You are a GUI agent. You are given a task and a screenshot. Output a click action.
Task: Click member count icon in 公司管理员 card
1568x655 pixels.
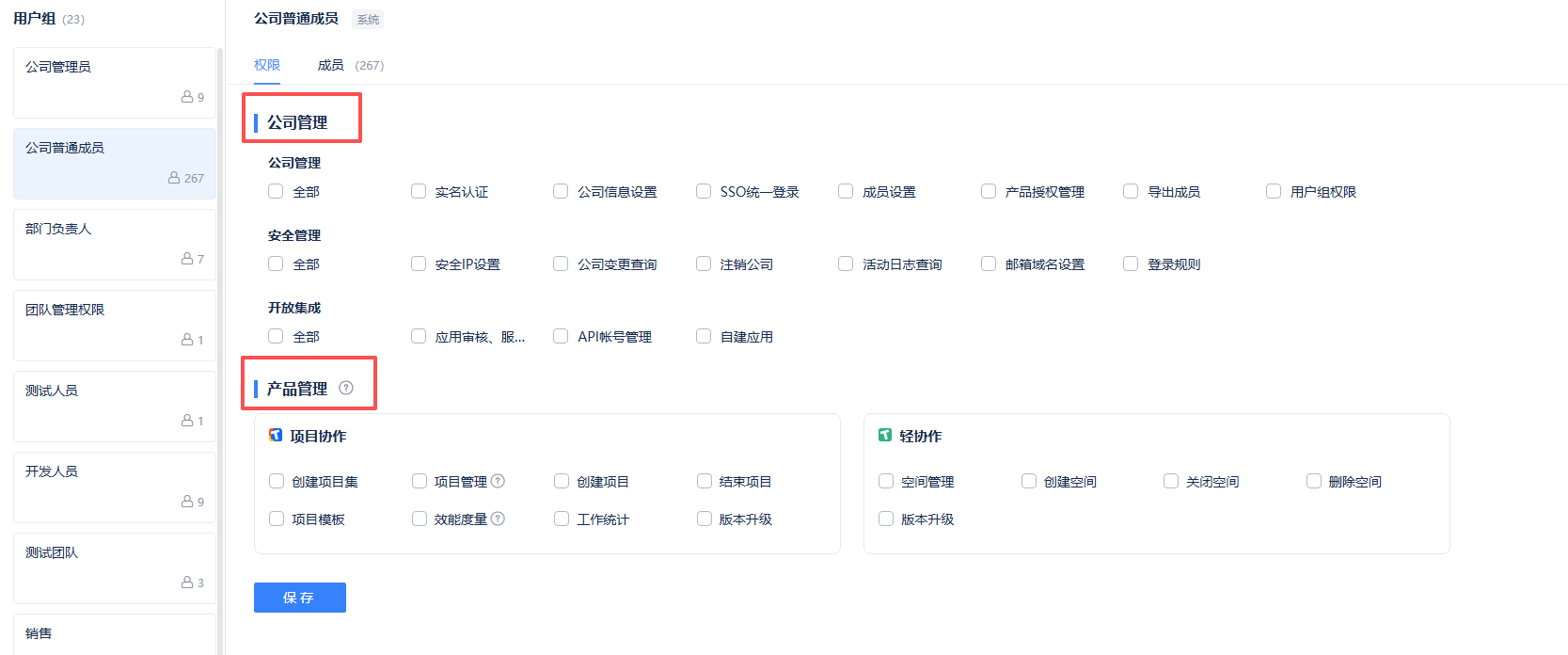tap(187, 97)
